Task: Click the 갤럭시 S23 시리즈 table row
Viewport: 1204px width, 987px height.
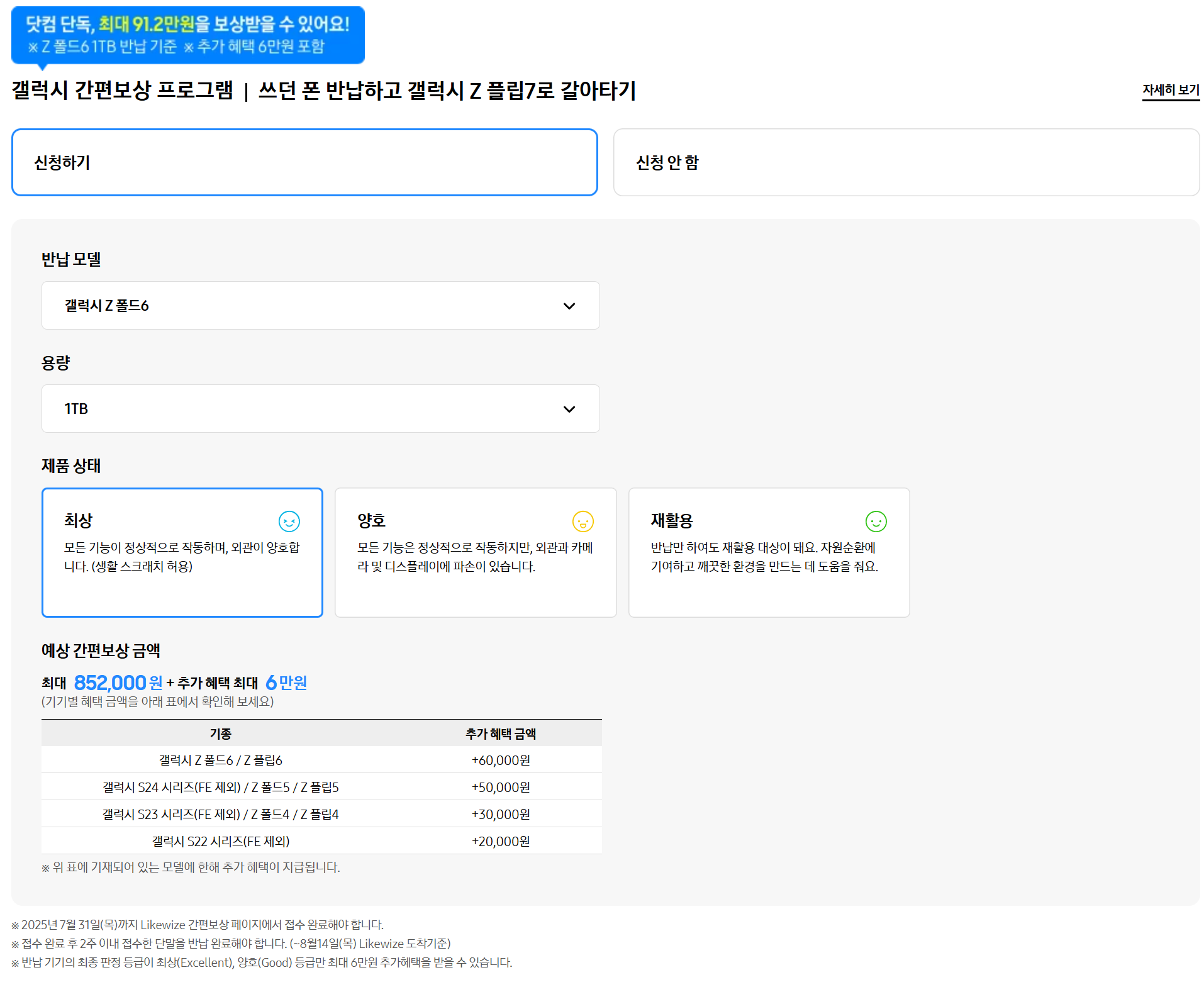Action: [x=321, y=814]
